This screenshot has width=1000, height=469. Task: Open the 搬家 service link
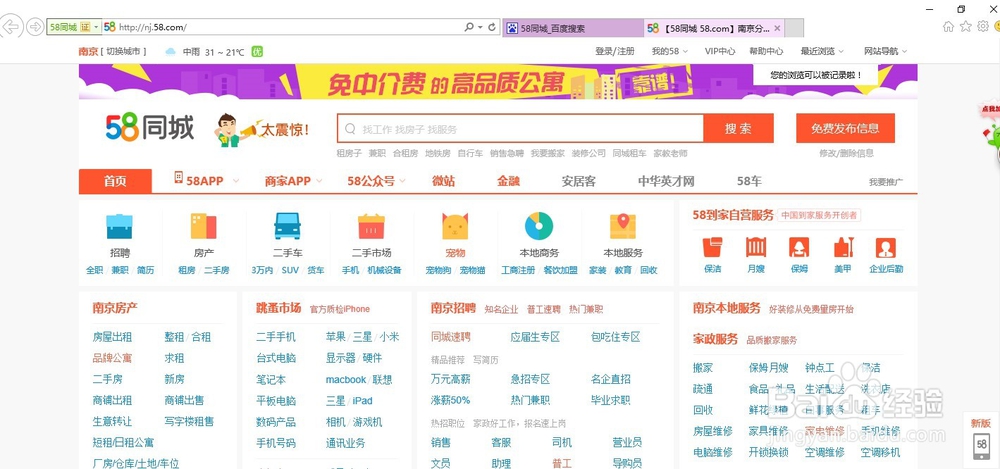tap(703, 368)
